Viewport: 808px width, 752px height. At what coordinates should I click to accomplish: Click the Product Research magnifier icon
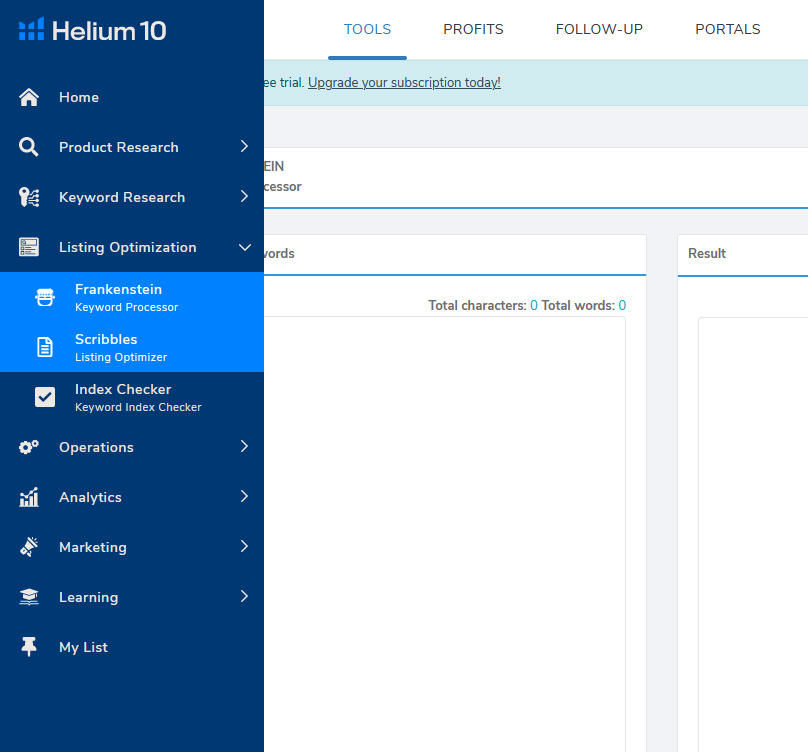pos(29,147)
